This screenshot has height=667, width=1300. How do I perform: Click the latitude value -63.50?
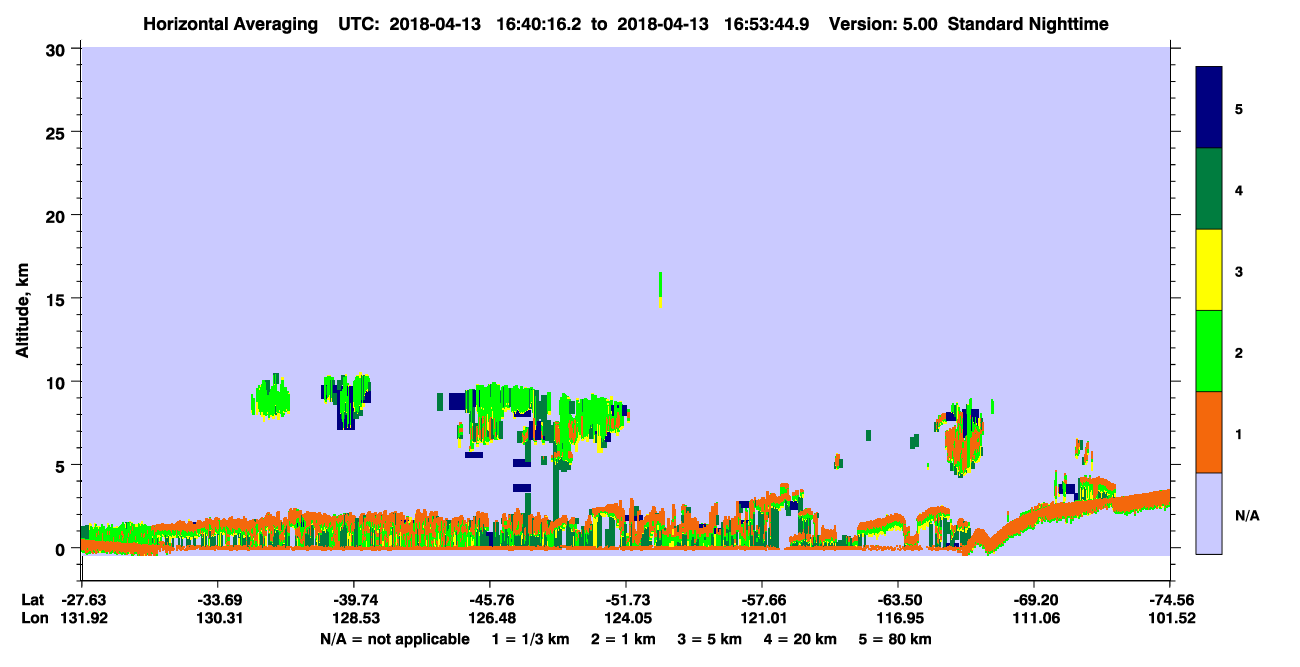point(898,600)
